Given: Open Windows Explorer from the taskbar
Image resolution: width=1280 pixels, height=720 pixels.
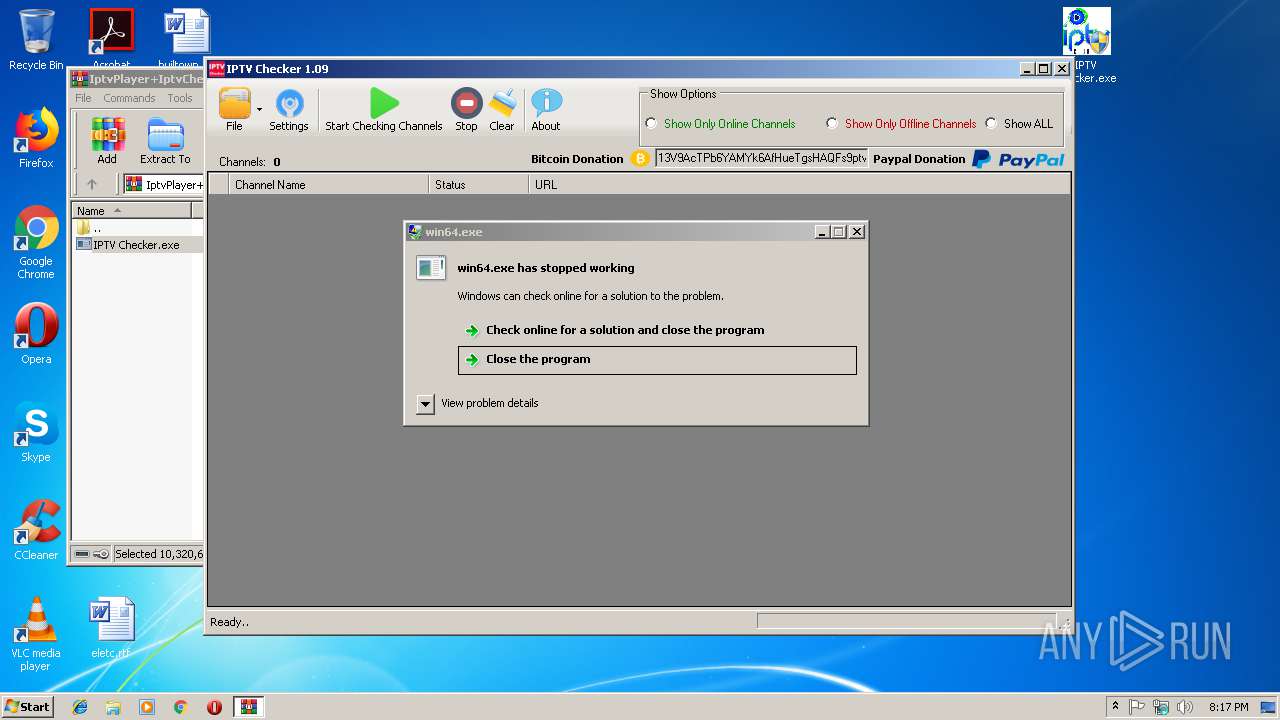Looking at the screenshot, I should point(113,707).
